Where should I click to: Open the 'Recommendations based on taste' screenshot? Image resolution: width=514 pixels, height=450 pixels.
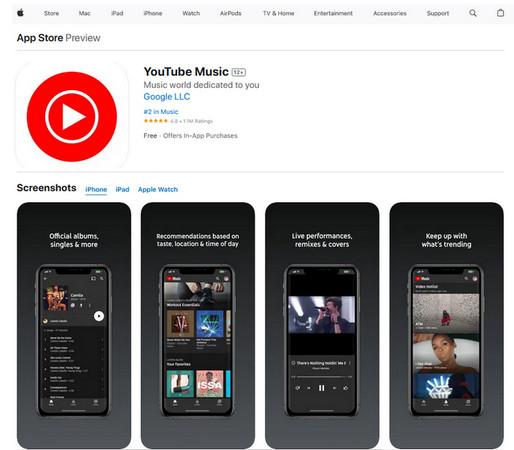[x=198, y=326]
